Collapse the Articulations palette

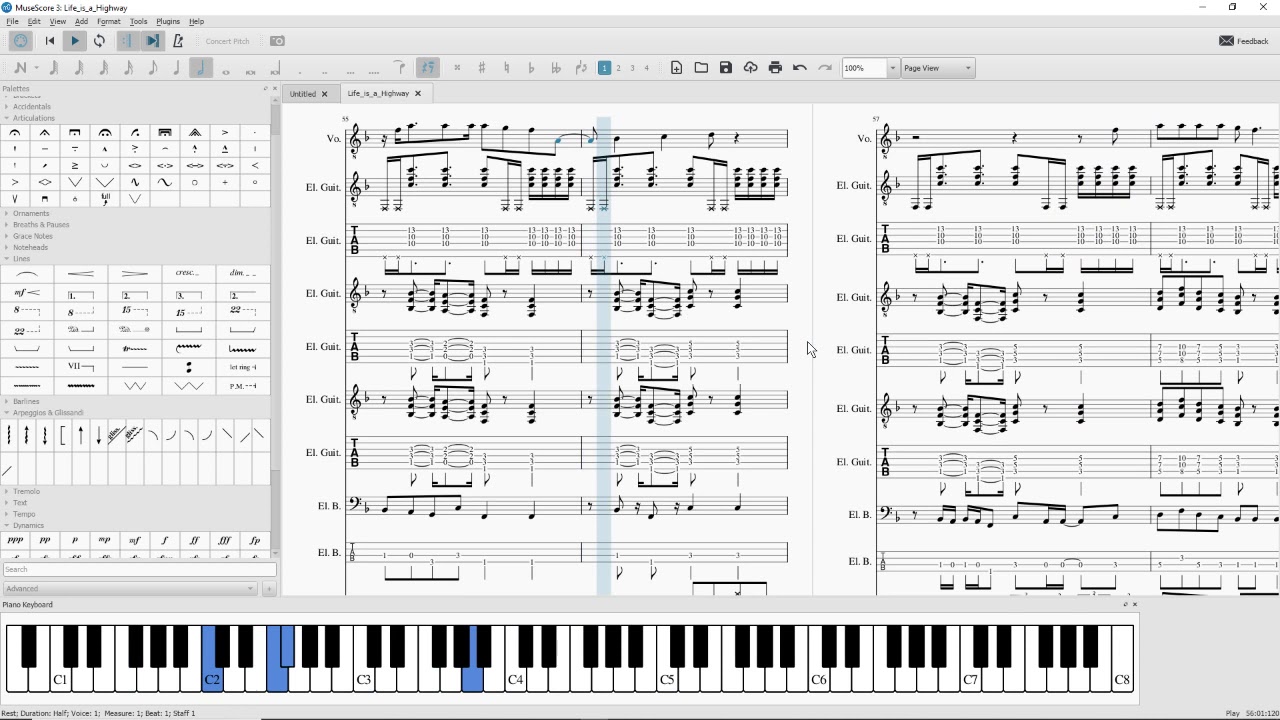[34, 118]
